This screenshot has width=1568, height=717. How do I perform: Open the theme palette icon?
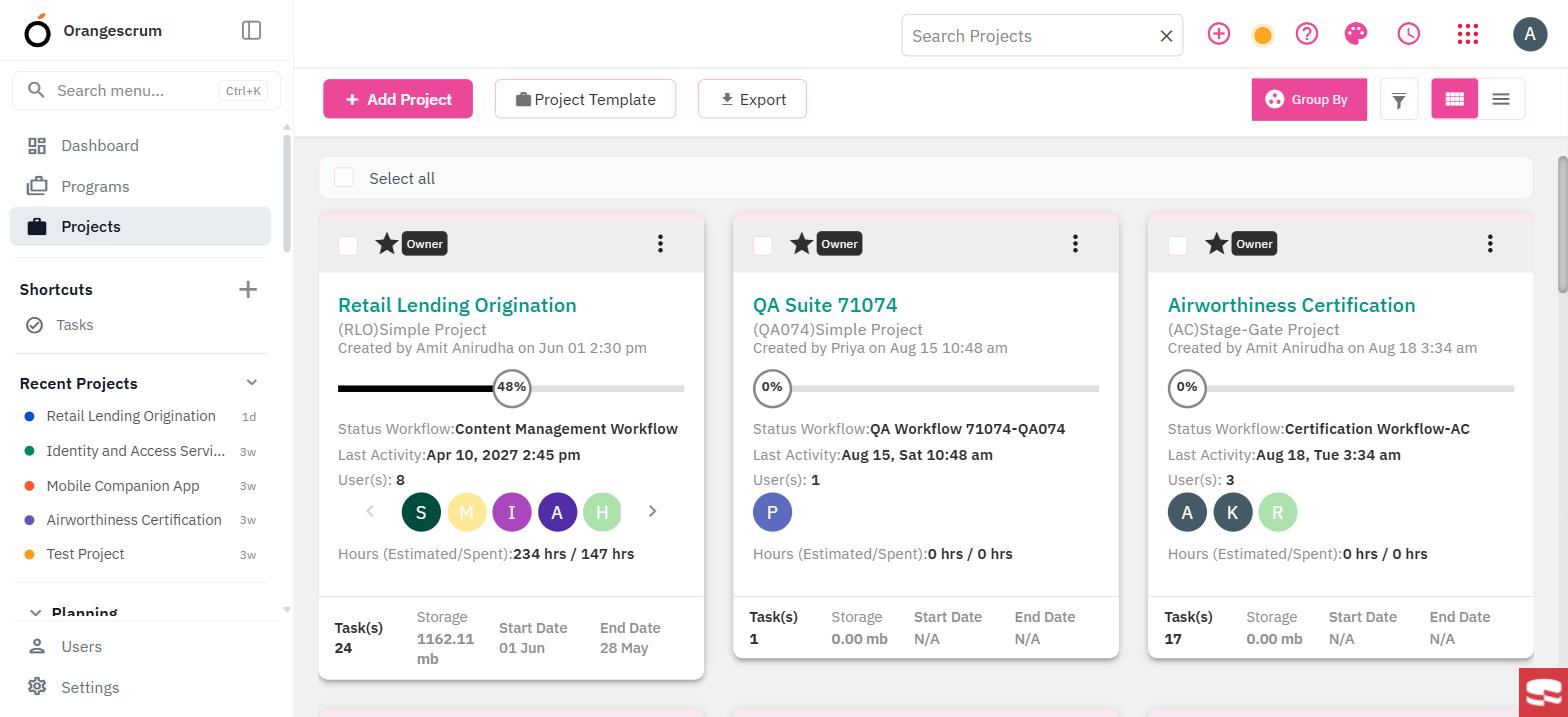1356,34
